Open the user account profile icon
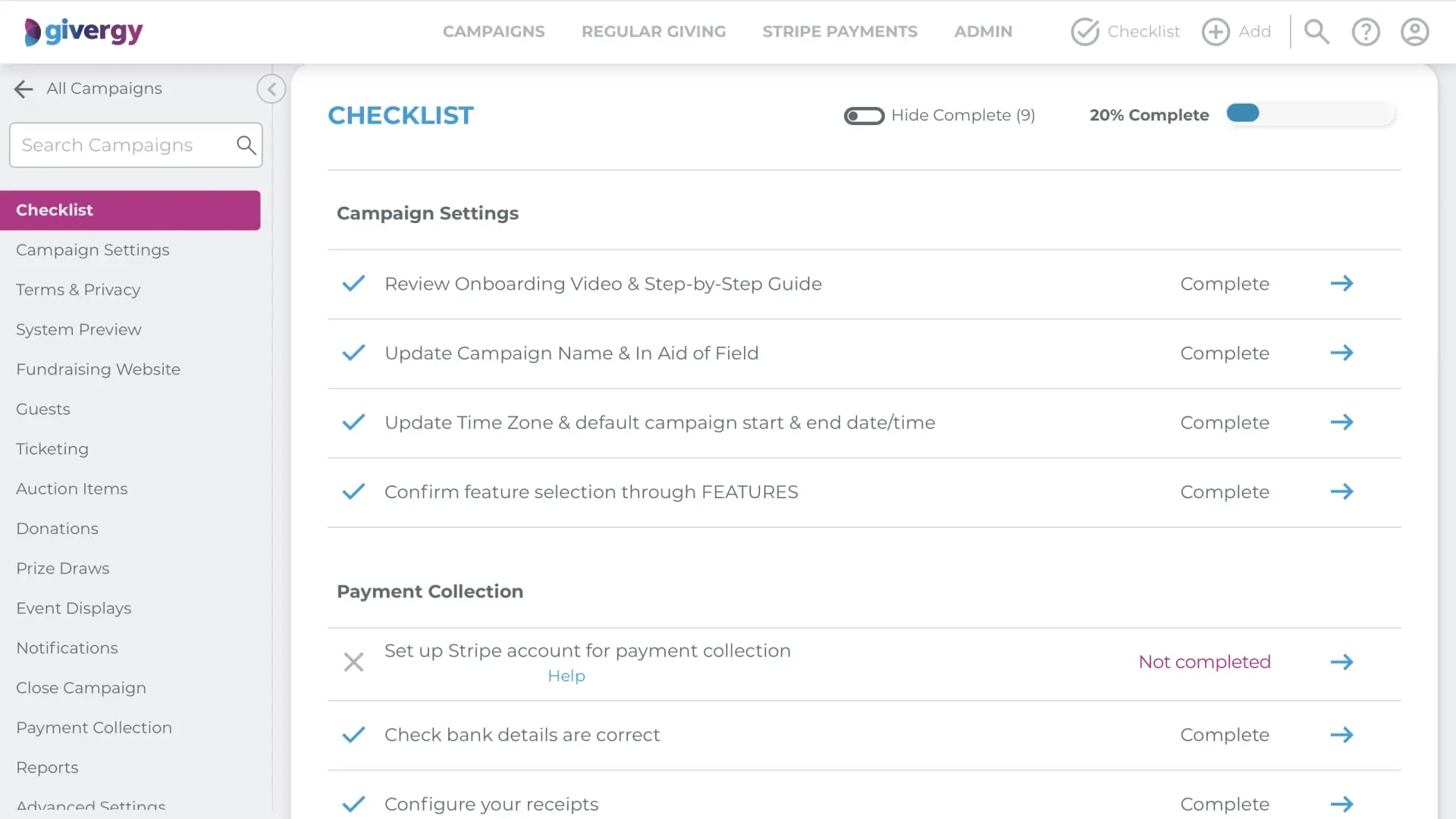Viewport: 1456px width, 819px height. click(1414, 32)
